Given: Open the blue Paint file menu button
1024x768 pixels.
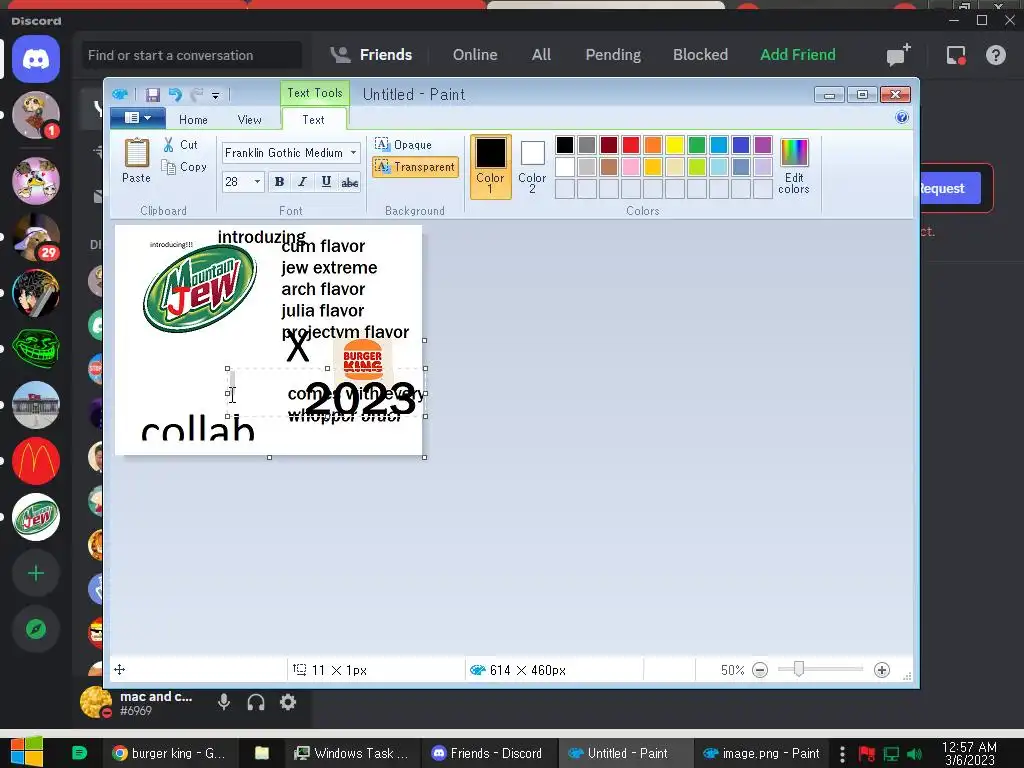Looking at the screenshot, I should point(137,118).
